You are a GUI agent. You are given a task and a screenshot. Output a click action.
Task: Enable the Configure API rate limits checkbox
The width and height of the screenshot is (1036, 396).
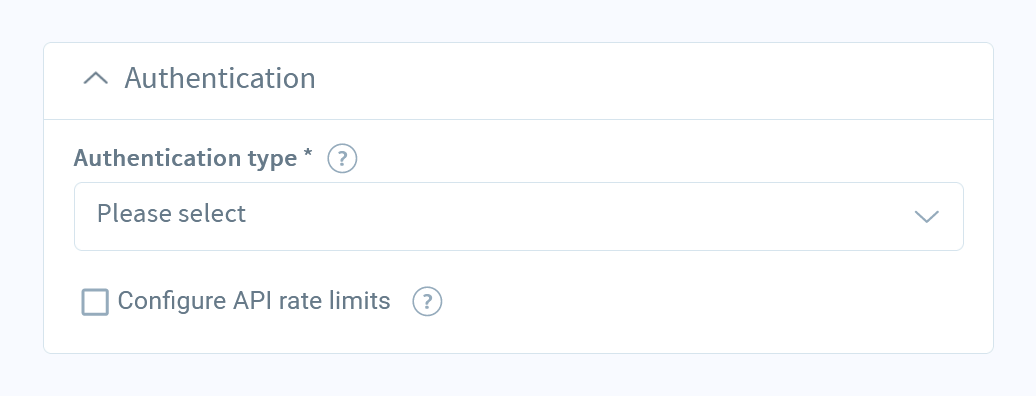click(x=95, y=302)
